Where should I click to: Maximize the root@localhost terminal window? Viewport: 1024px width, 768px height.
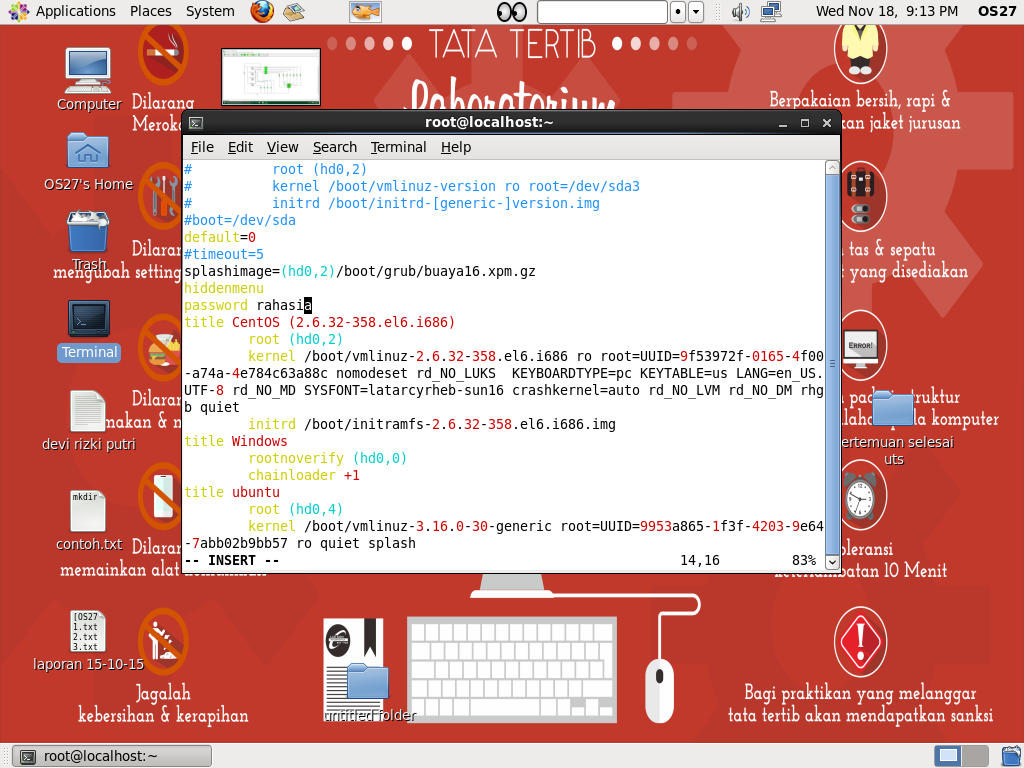pos(805,123)
